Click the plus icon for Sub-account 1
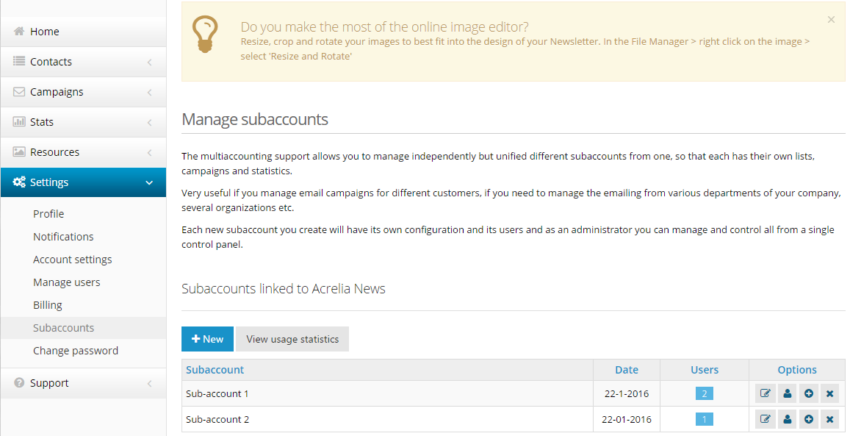This screenshot has height=436, width=850. pyautogui.click(x=808, y=394)
